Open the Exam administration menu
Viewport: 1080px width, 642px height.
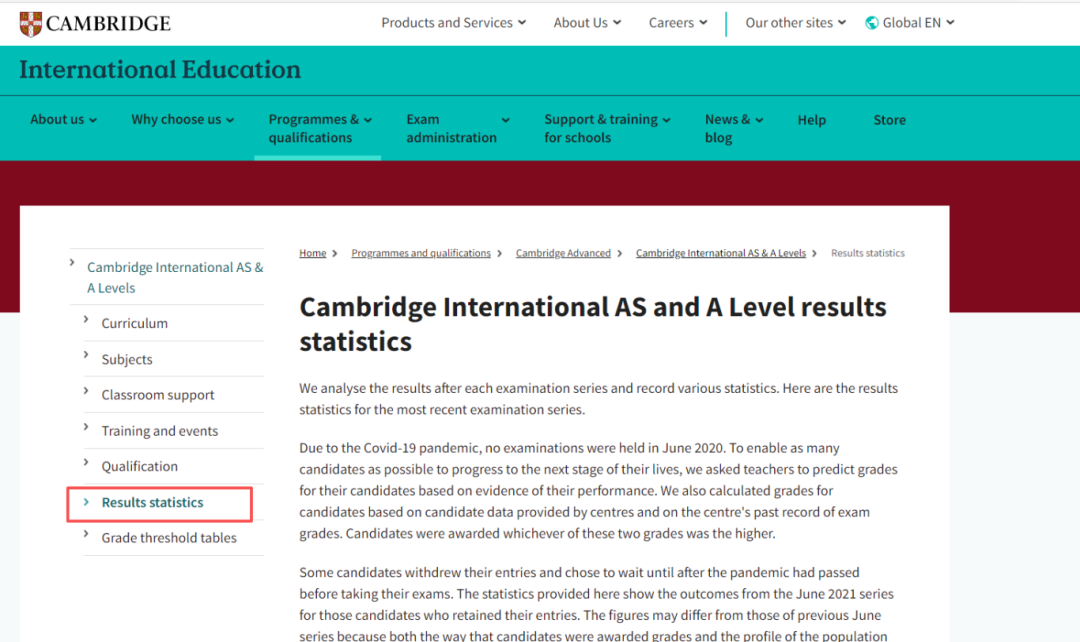457,128
